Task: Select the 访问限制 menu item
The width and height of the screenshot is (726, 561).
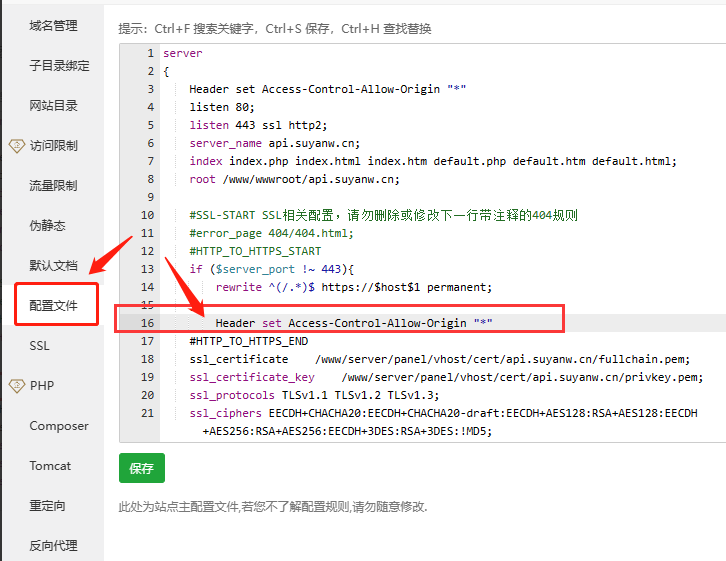Action: point(53,146)
